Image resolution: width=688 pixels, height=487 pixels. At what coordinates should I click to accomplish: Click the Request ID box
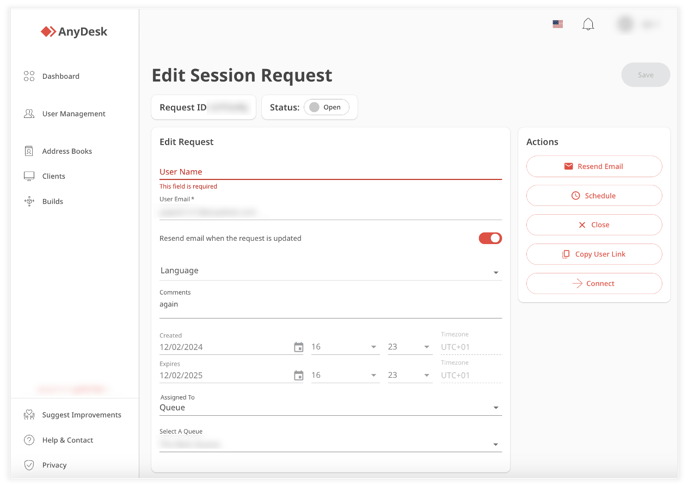(204, 107)
